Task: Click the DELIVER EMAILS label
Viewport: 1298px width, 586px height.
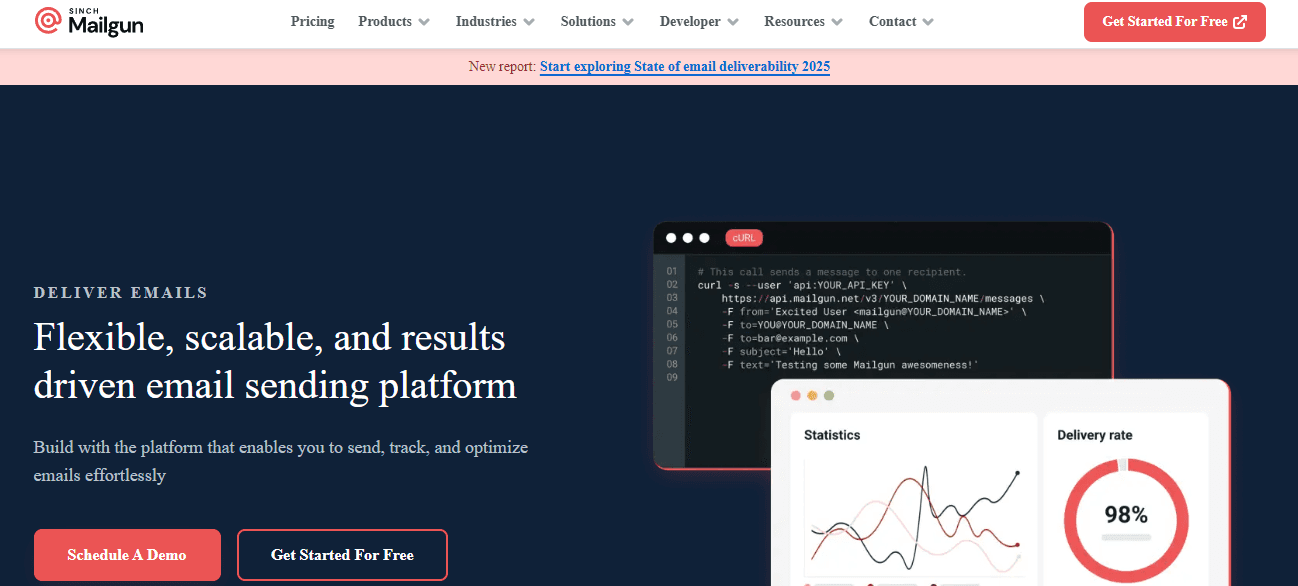Action: 121,293
